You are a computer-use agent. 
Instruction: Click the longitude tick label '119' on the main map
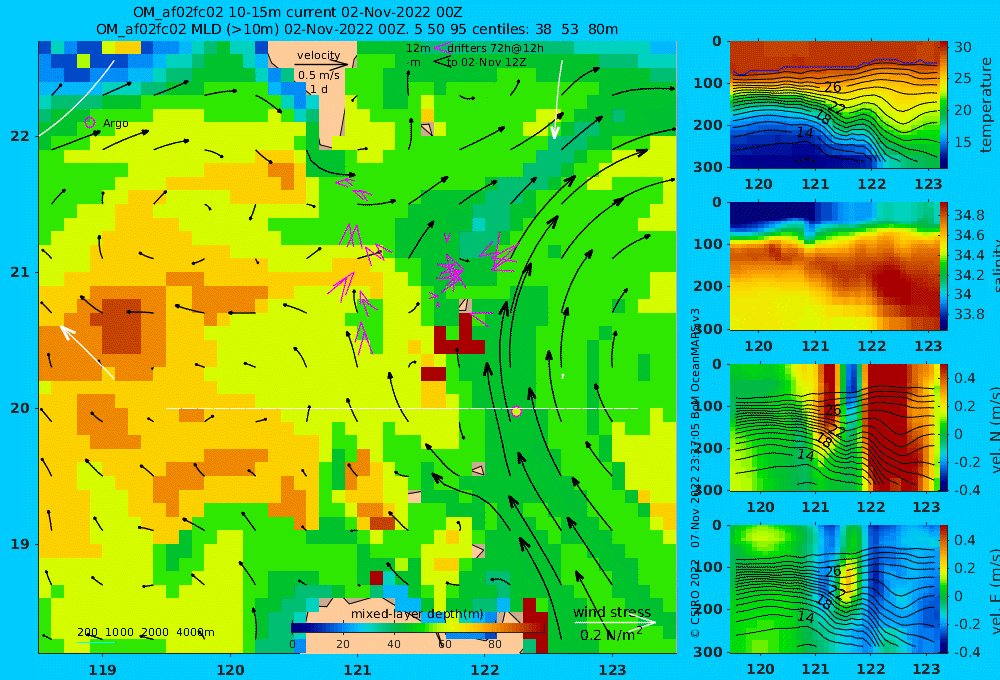coord(102,670)
